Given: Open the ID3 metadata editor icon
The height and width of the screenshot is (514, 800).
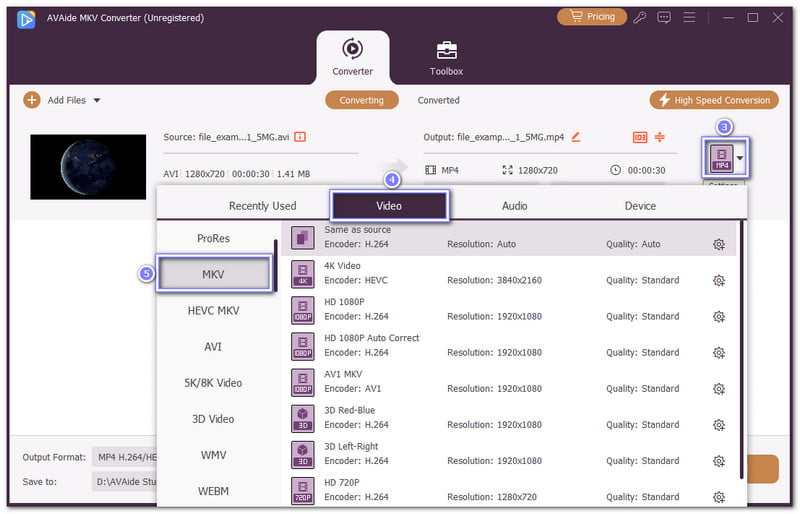Looking at the screenshot, I should [639, 137].
